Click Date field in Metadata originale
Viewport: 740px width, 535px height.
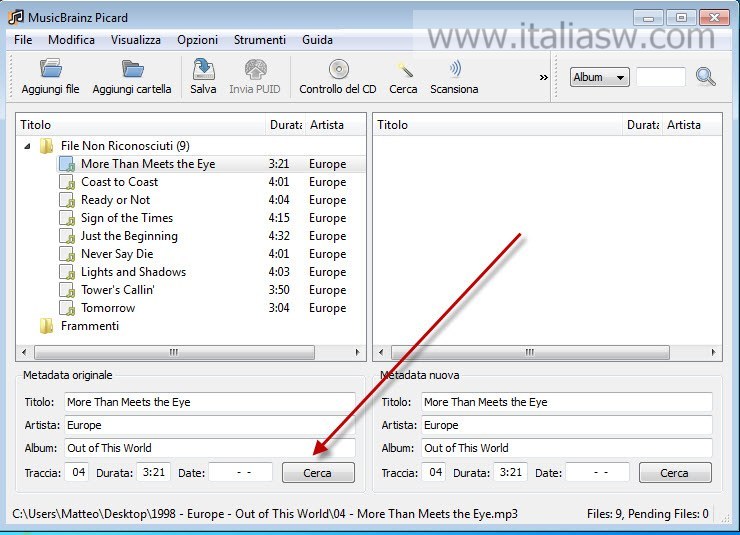[241, 472]
